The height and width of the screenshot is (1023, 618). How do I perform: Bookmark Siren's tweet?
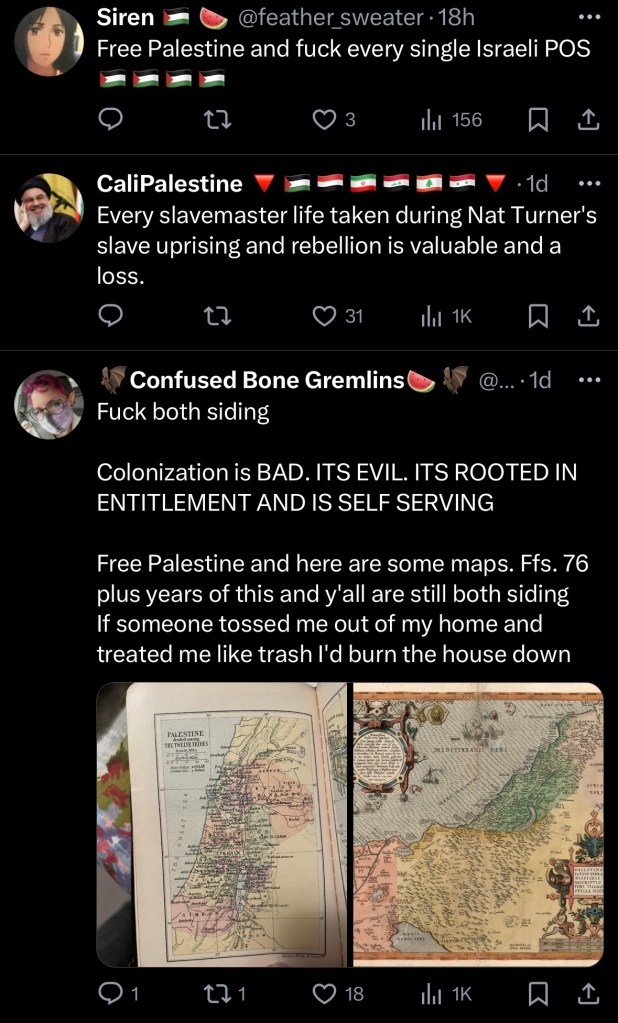pyautogui.click(x=537, y=120)
